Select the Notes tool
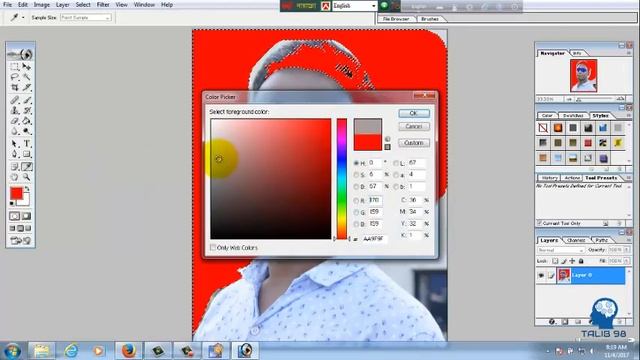The width and height of the screenshot is (640, 360). [x=15, y=167]
